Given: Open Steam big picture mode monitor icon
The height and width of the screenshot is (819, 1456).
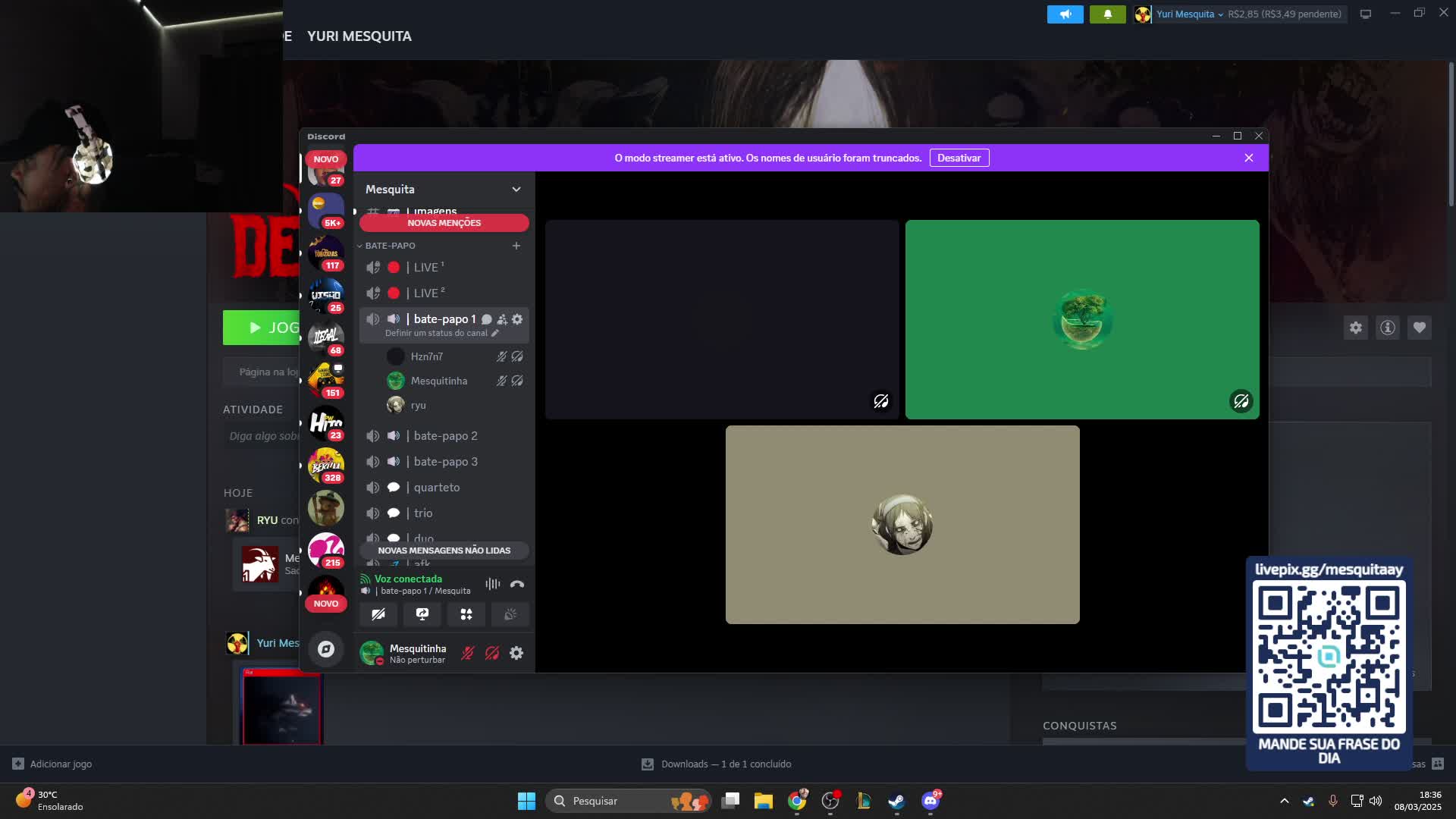Looking at the screenshot, I should pos(1366,14).
